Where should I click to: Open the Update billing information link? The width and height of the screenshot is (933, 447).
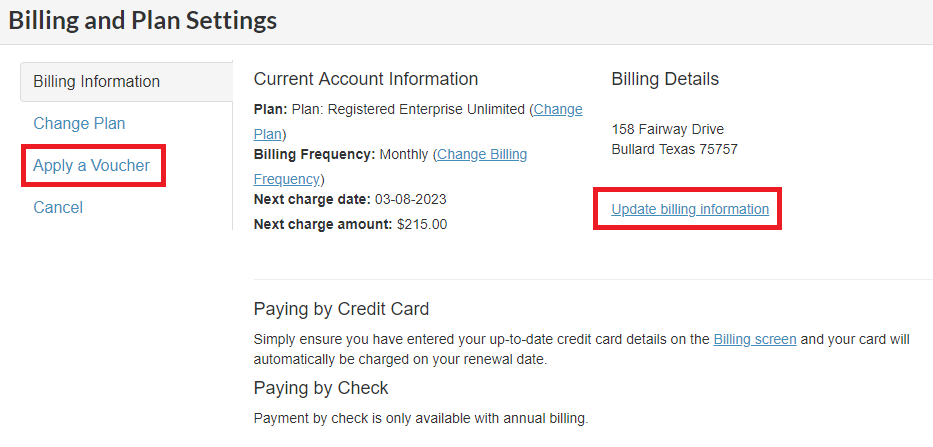(690, 209)
